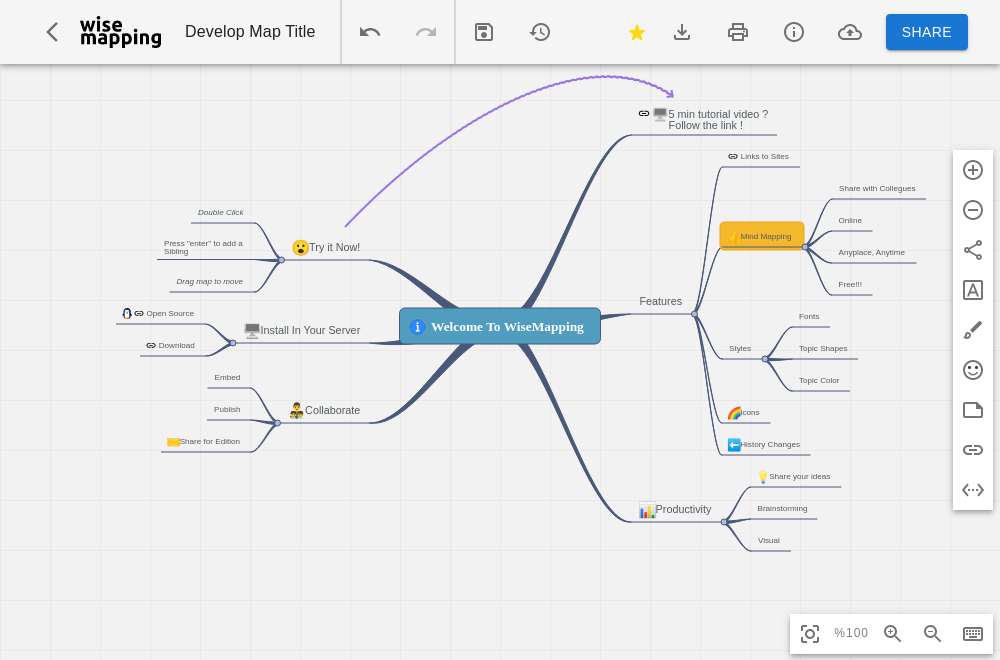Select the 'Features' topic
Viewport: 1000px width, 660px height.
pos(661,302)
